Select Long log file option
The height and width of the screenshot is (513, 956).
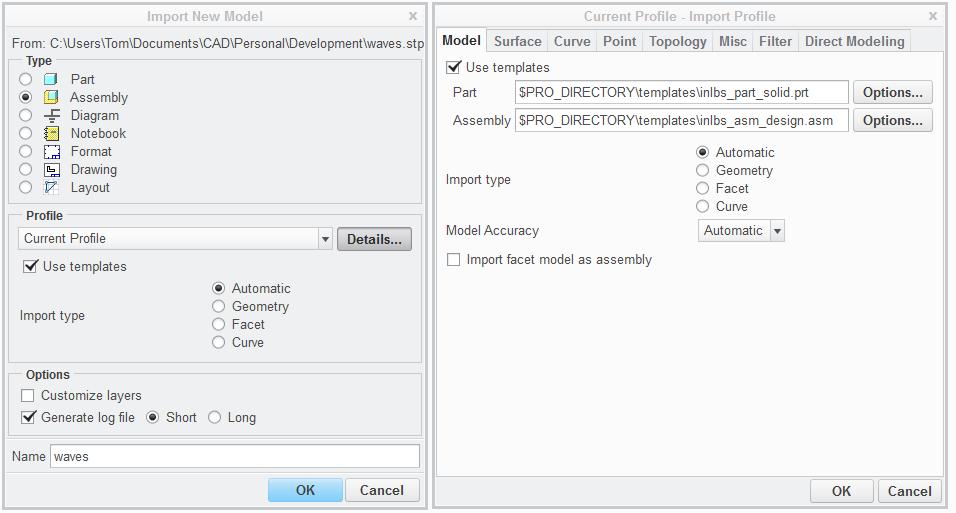(215, 418)
